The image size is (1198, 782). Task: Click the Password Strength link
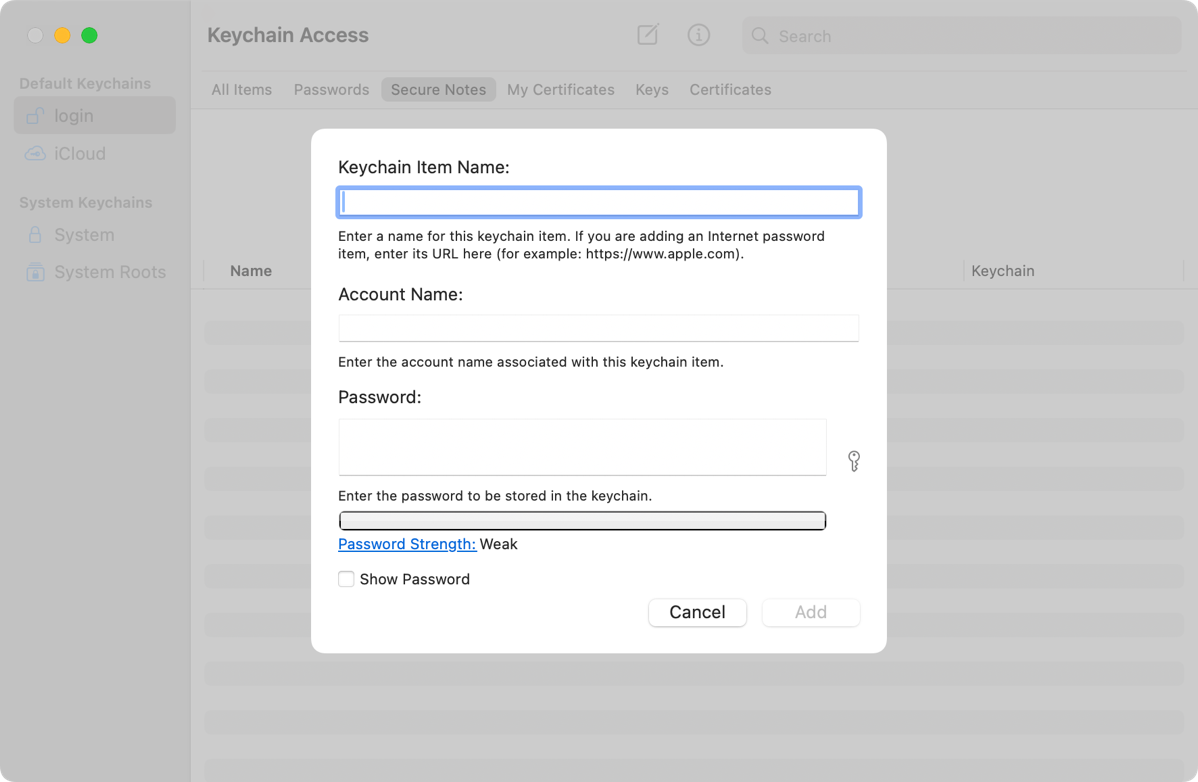pos(406,544)
